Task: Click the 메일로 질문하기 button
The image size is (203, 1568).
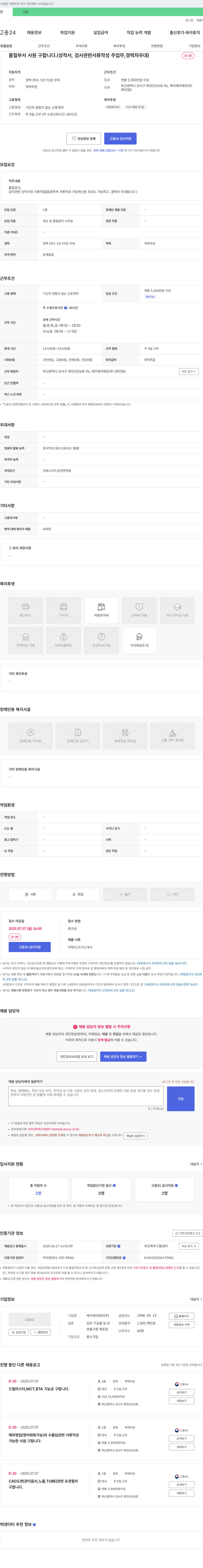Action: pyautogui.click(x=136, y=1136)
